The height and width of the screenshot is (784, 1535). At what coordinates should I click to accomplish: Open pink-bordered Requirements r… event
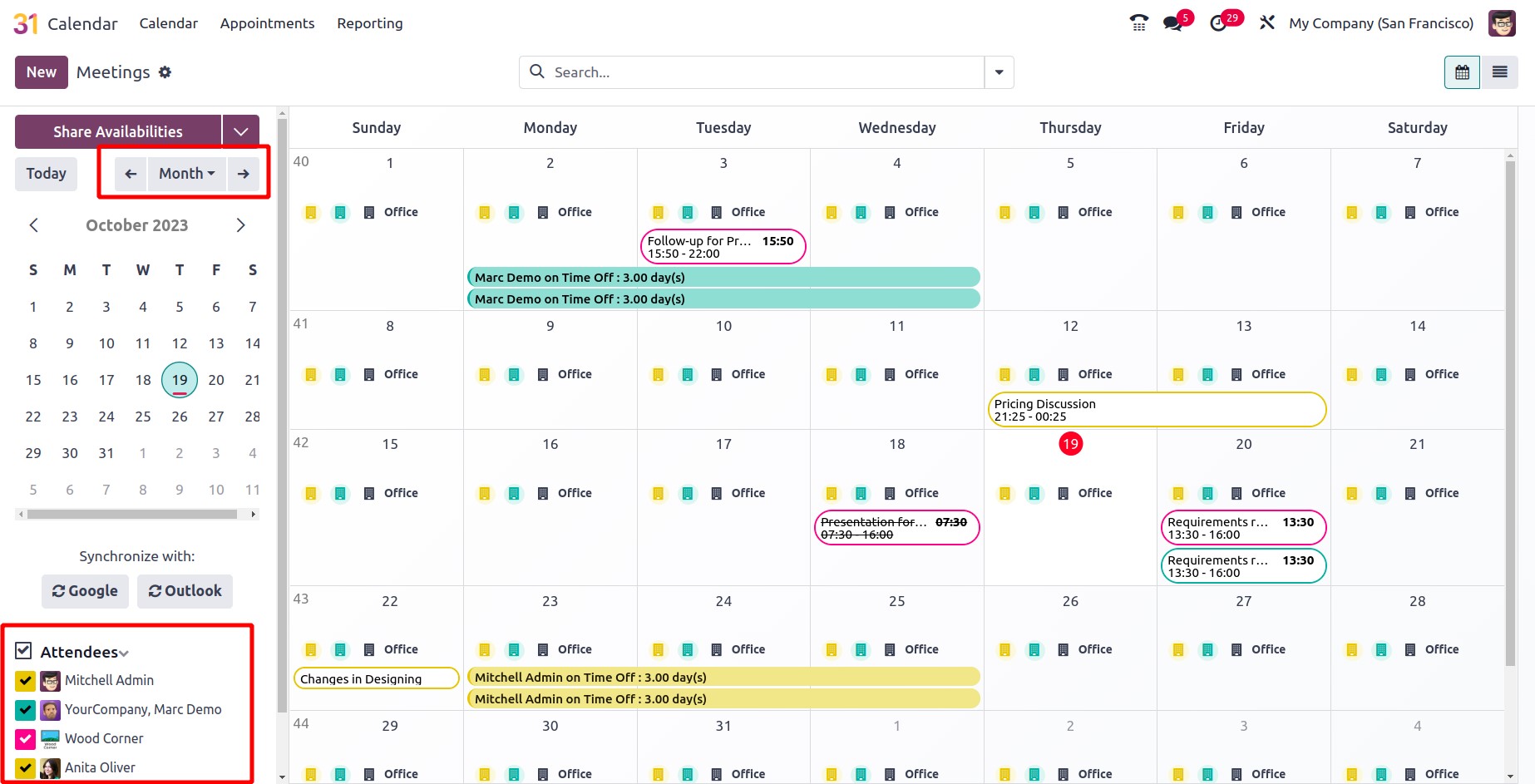[x=1243, y=528]
